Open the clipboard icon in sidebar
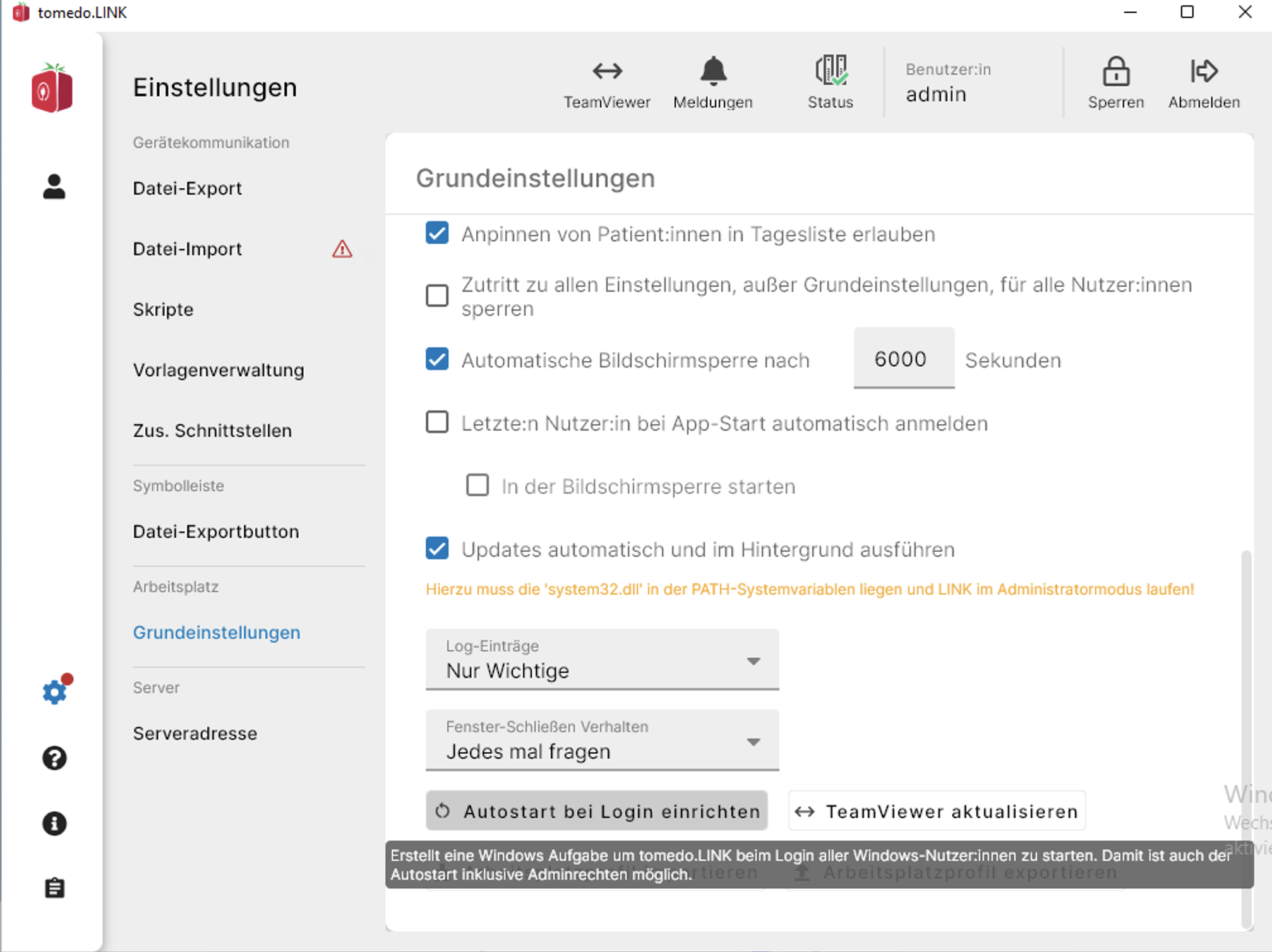 pyautogui.click(x=54, y=888)
